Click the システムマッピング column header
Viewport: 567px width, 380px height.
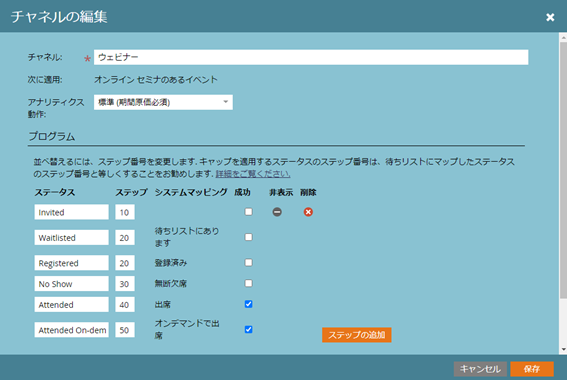(191, 192)
